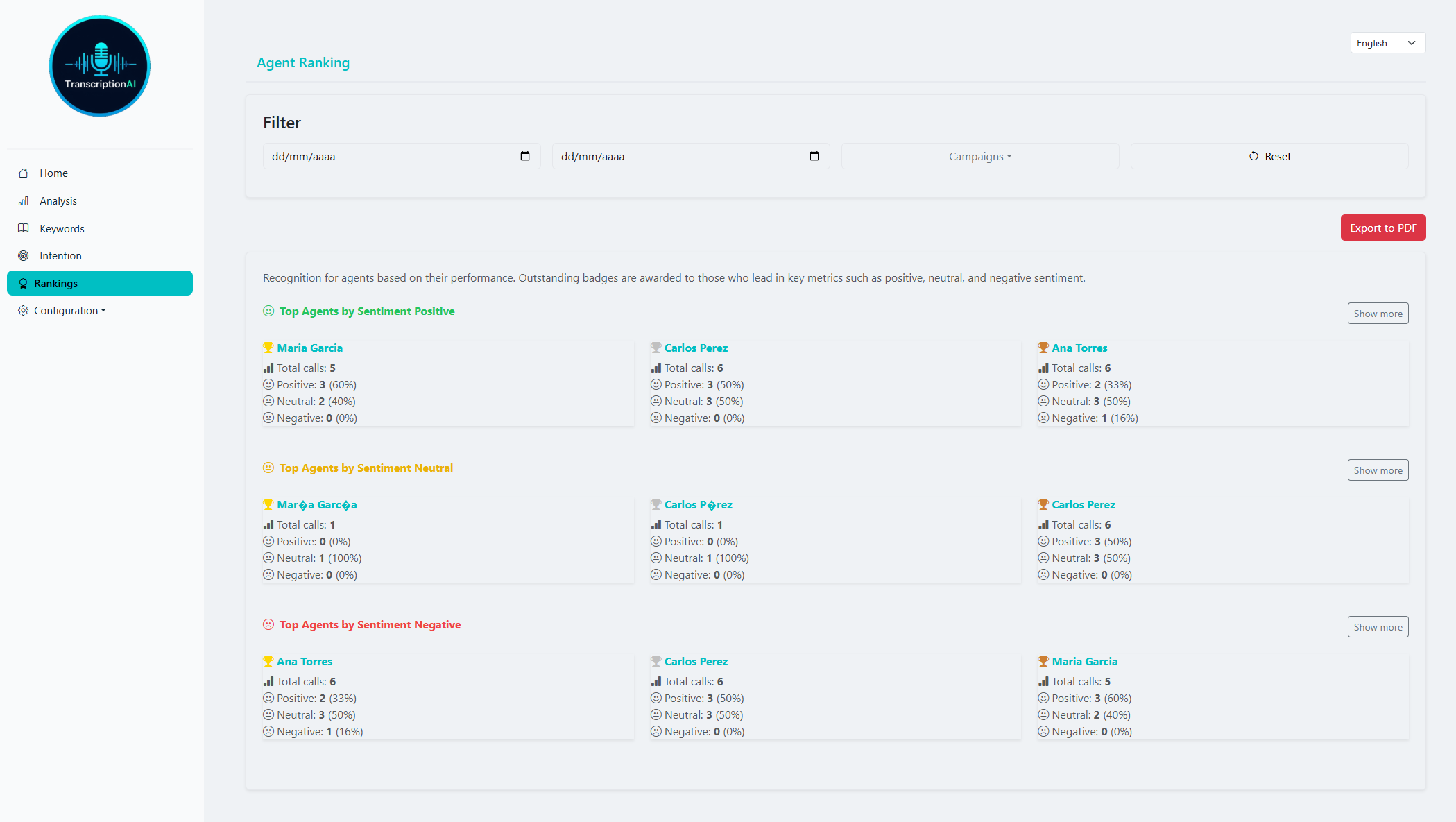The width and height of the screenshot is (1456, 822).
Task: Click the Configuration gear icon
Action: [23, 310]
